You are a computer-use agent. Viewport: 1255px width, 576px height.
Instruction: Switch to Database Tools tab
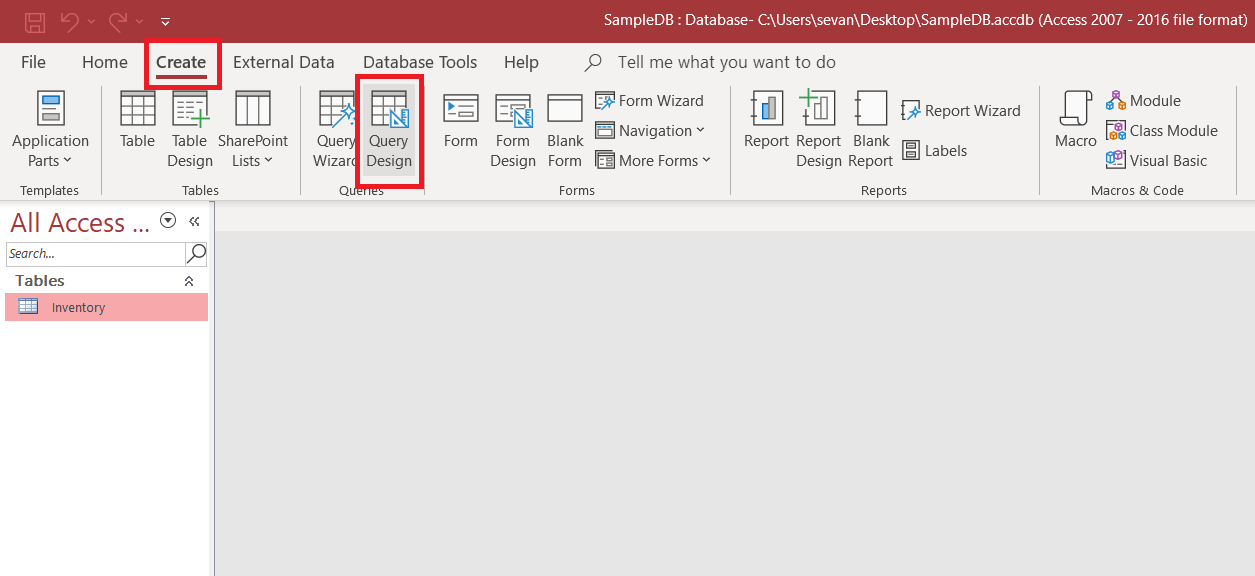pyautogui.click(x=420, y=62)
